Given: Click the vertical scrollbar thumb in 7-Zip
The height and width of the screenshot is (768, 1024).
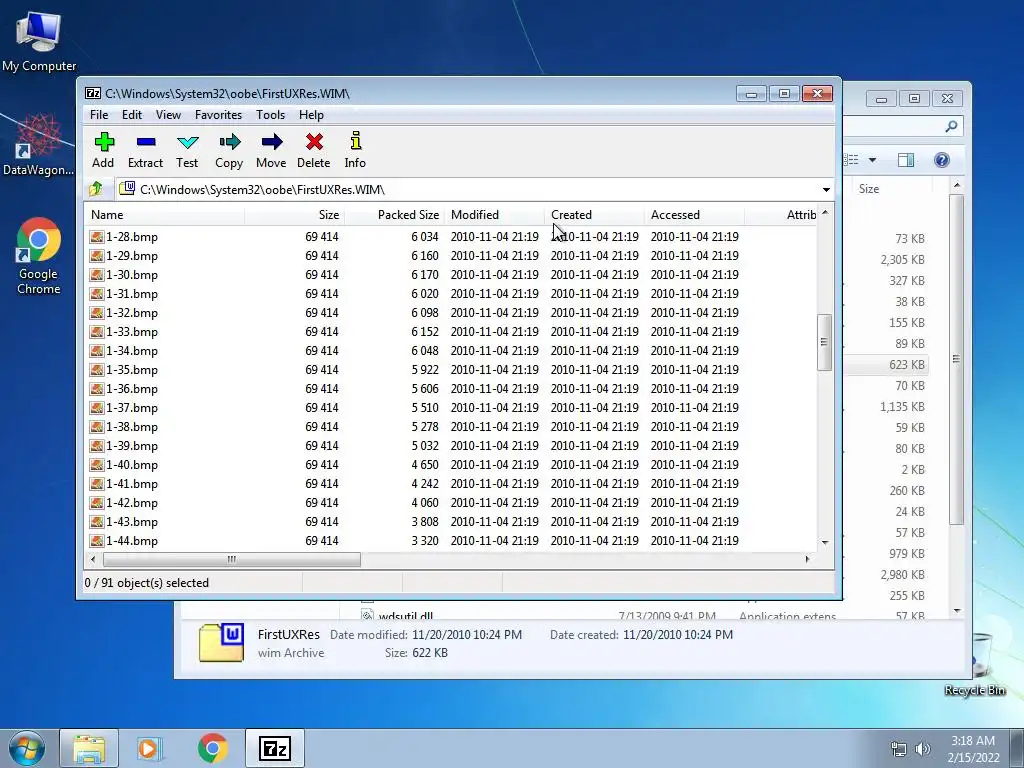Looking at the screenshot, I should click(824, 342).
